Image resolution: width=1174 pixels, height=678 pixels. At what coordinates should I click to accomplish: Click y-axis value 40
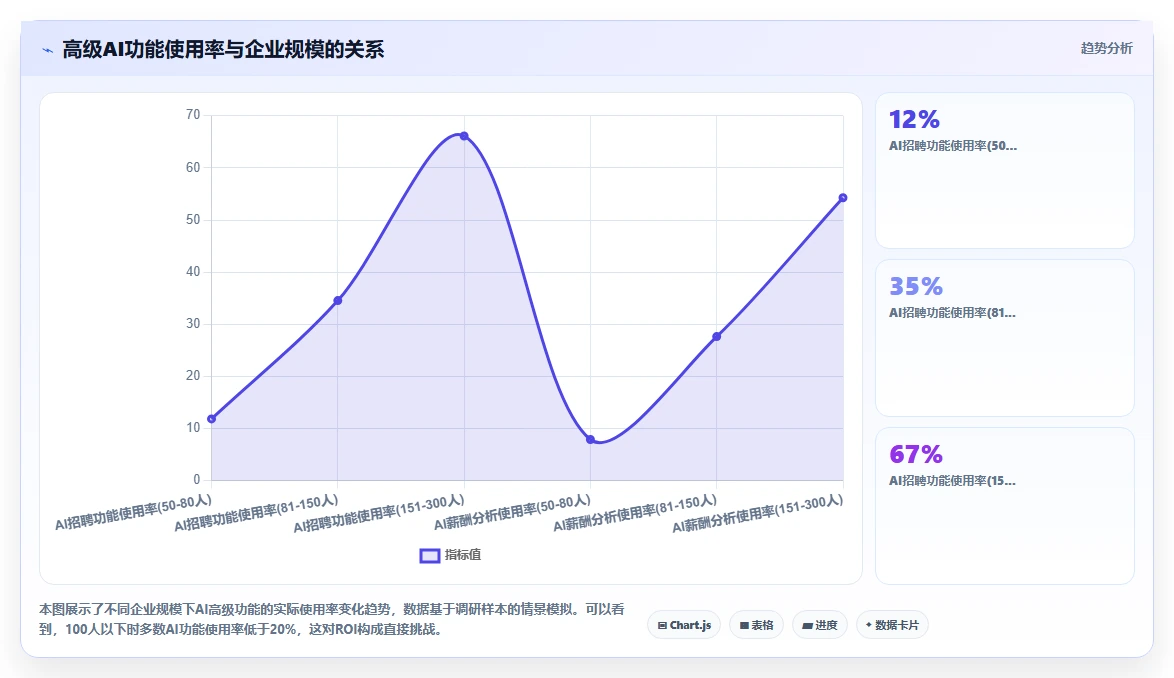193,272
